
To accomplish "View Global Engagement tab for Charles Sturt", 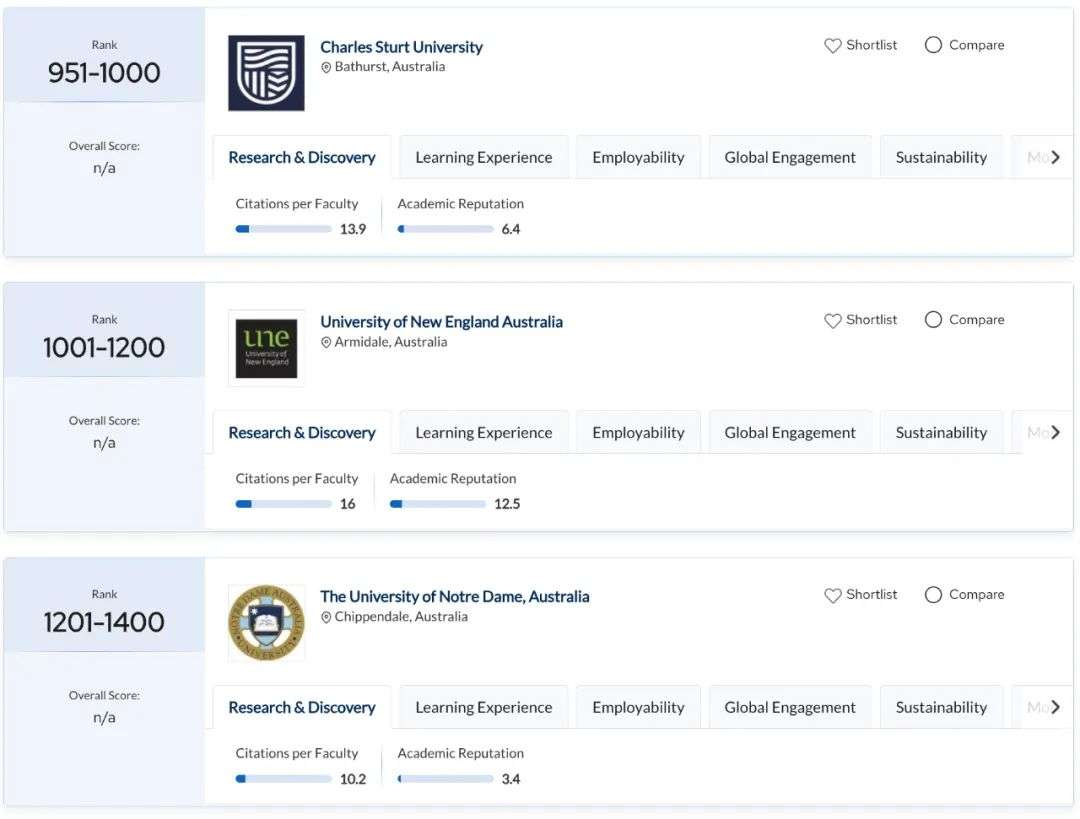I will point(789,158).
